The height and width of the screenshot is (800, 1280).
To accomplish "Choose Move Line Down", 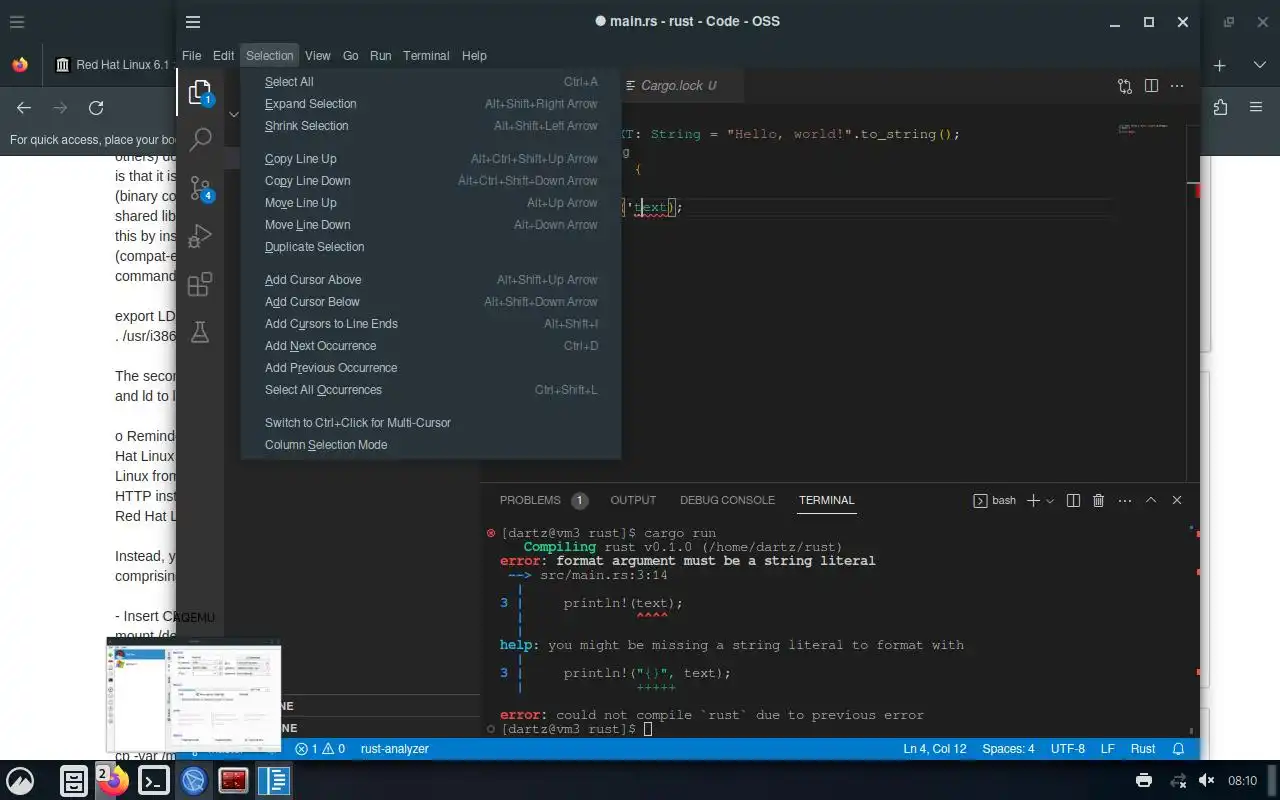I will (431, 225).
